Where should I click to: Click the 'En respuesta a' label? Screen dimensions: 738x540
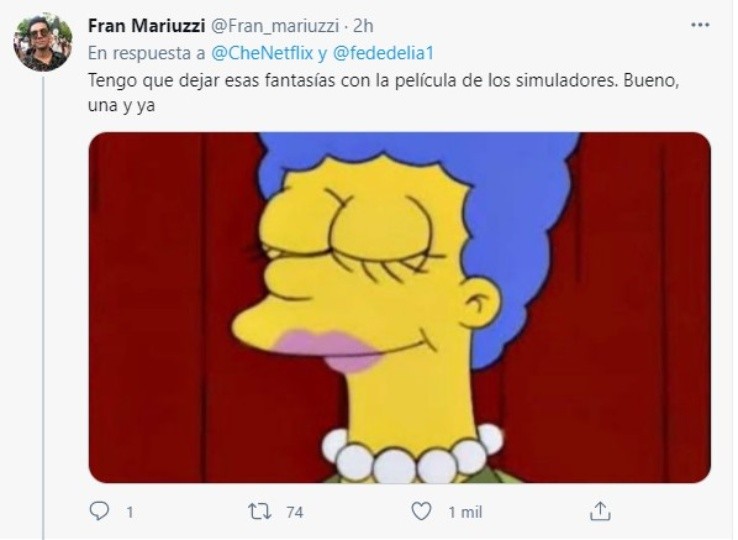[146, 53]
